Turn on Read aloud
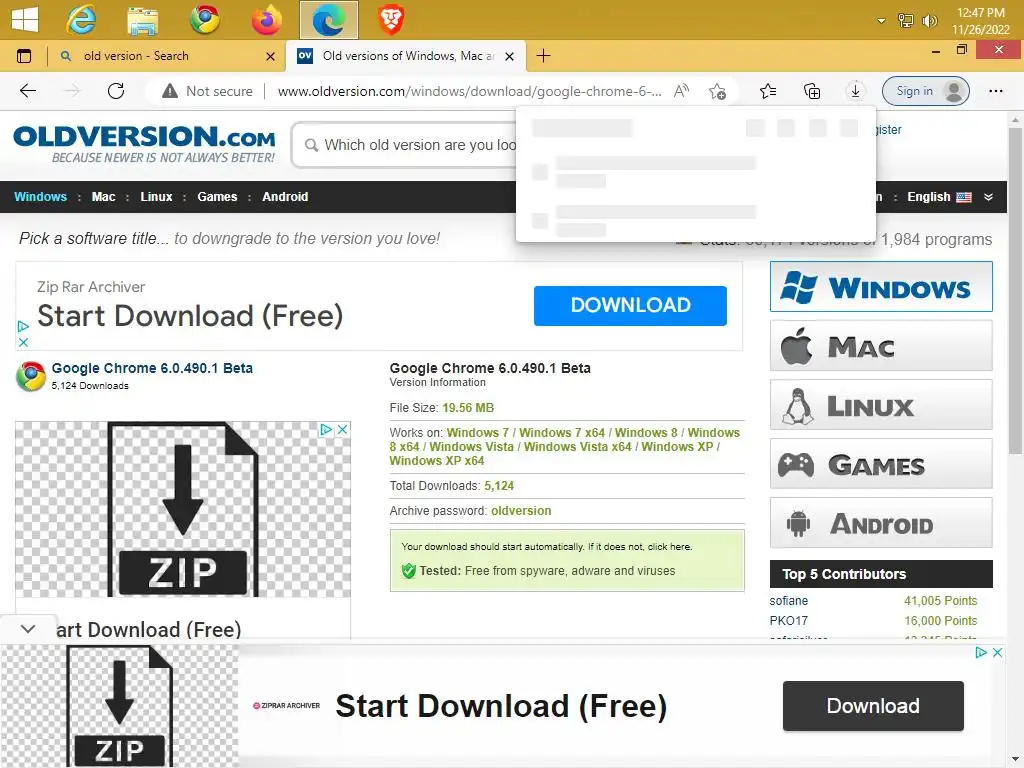 coord(681,91)
